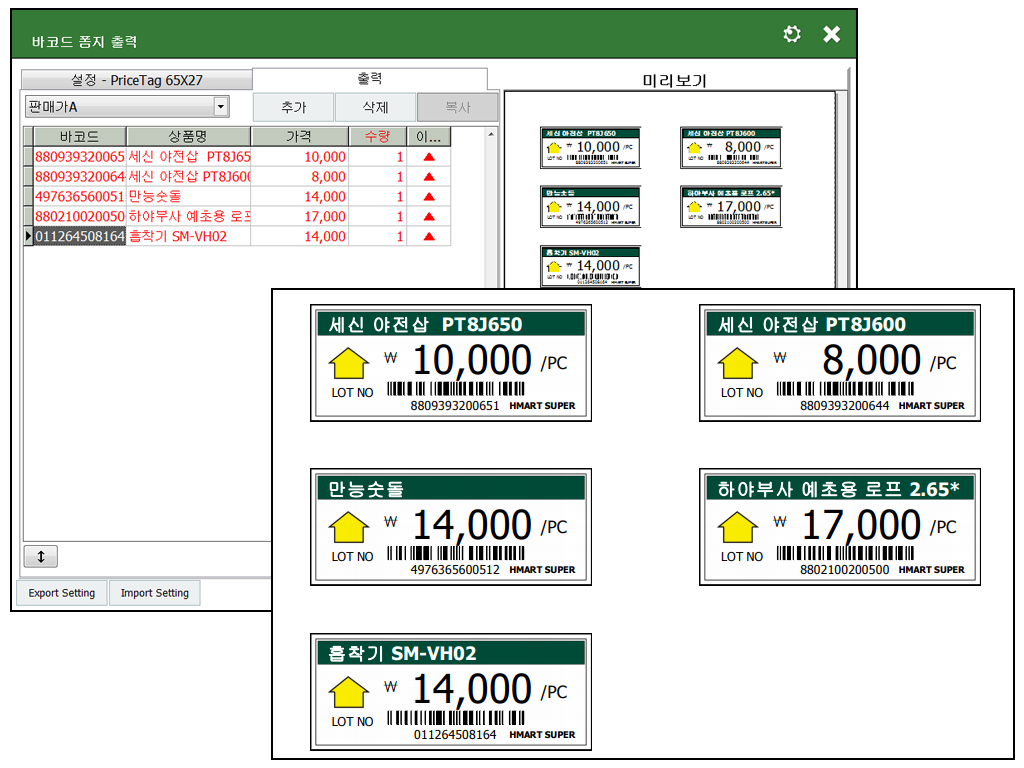This screenshot has width=1024, height=768.
Task: Click the 추가 button to add item
Action: coord(293,108)
